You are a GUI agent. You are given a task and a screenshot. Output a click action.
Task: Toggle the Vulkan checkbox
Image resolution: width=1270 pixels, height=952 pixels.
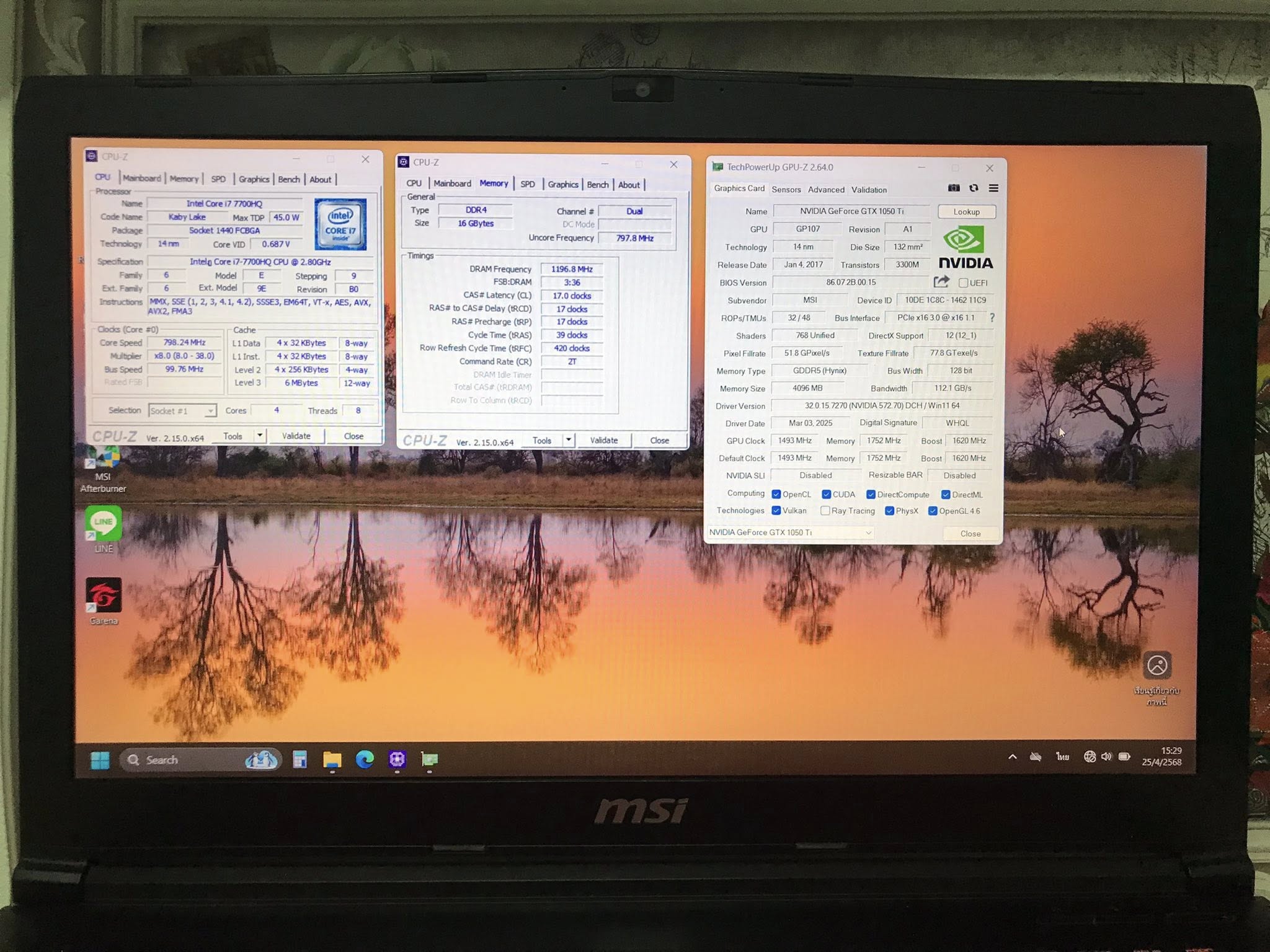coord(776,511)
